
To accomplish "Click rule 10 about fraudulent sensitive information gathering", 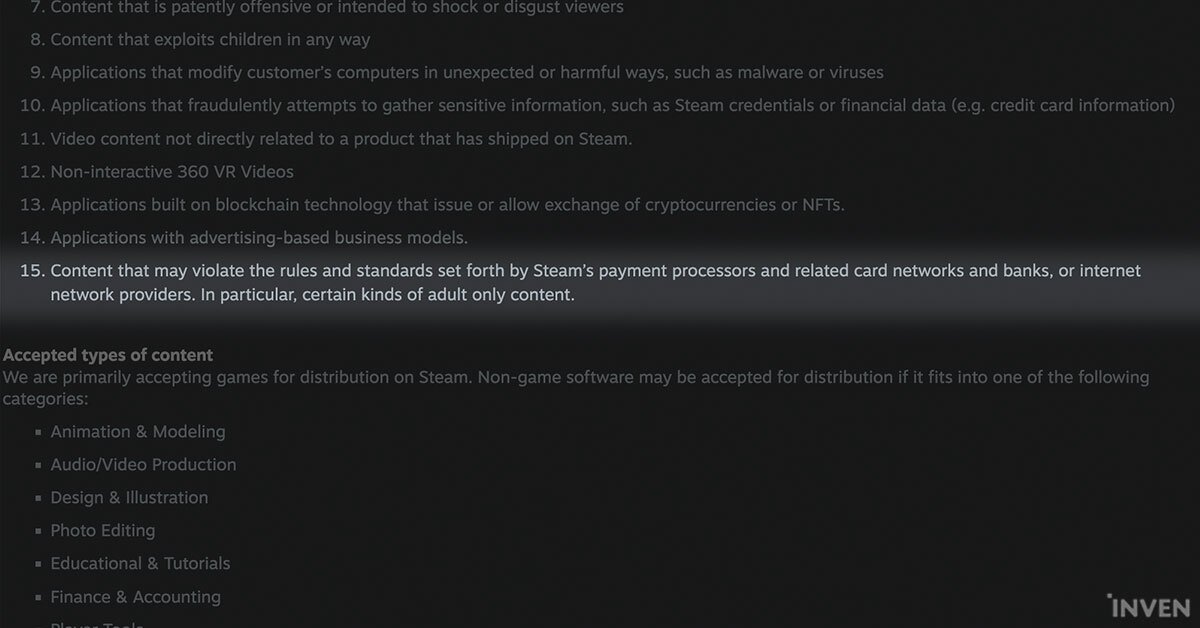I will coord(597,106).
